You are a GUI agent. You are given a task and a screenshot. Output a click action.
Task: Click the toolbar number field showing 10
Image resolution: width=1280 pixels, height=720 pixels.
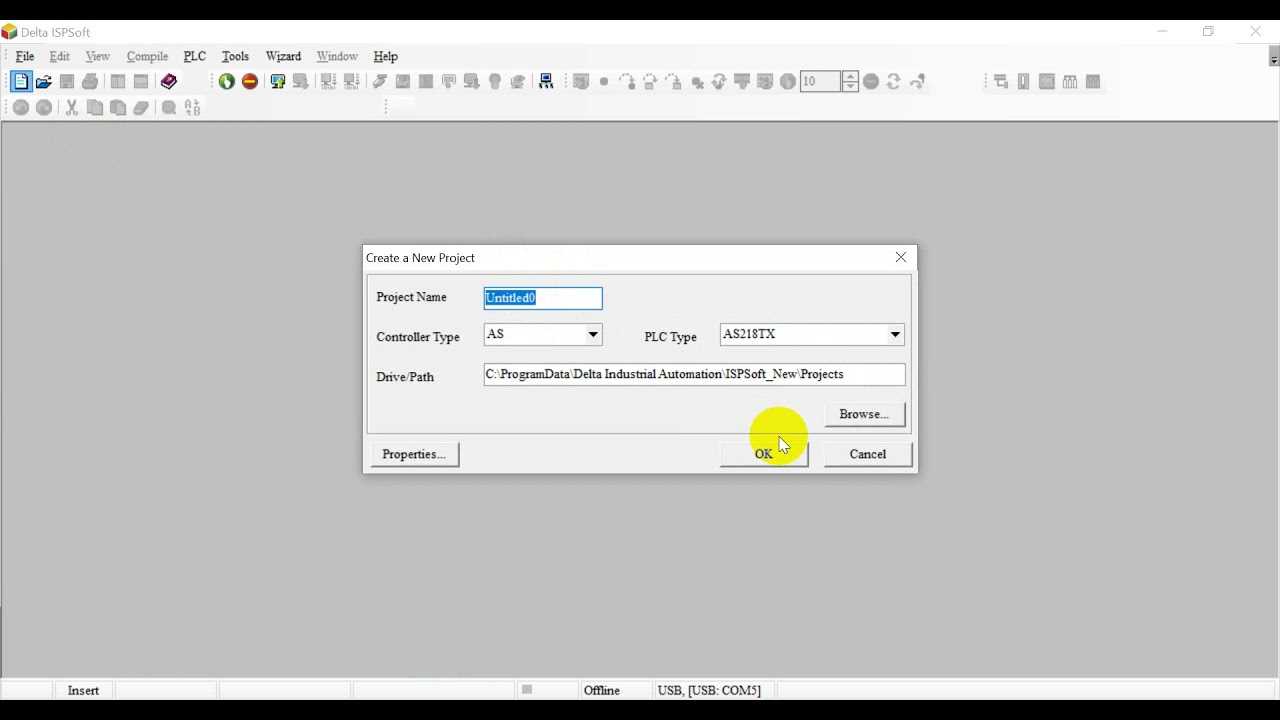click(x=820, y=82)
